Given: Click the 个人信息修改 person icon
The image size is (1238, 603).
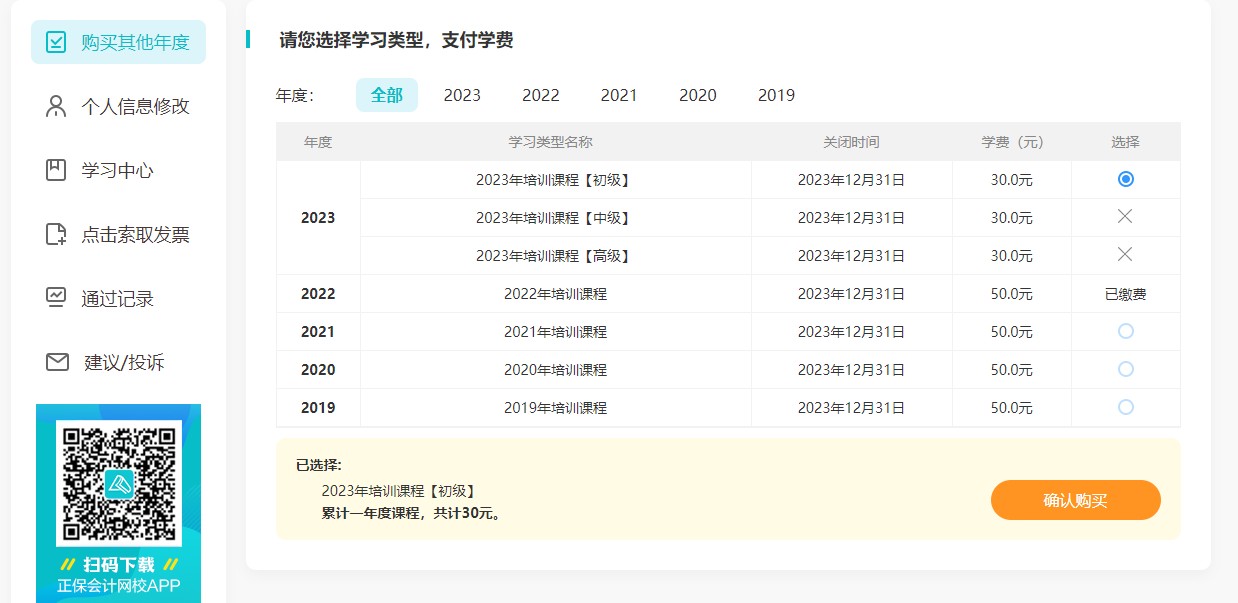Looking at the screenshot, I should click(x=57, y=106).
